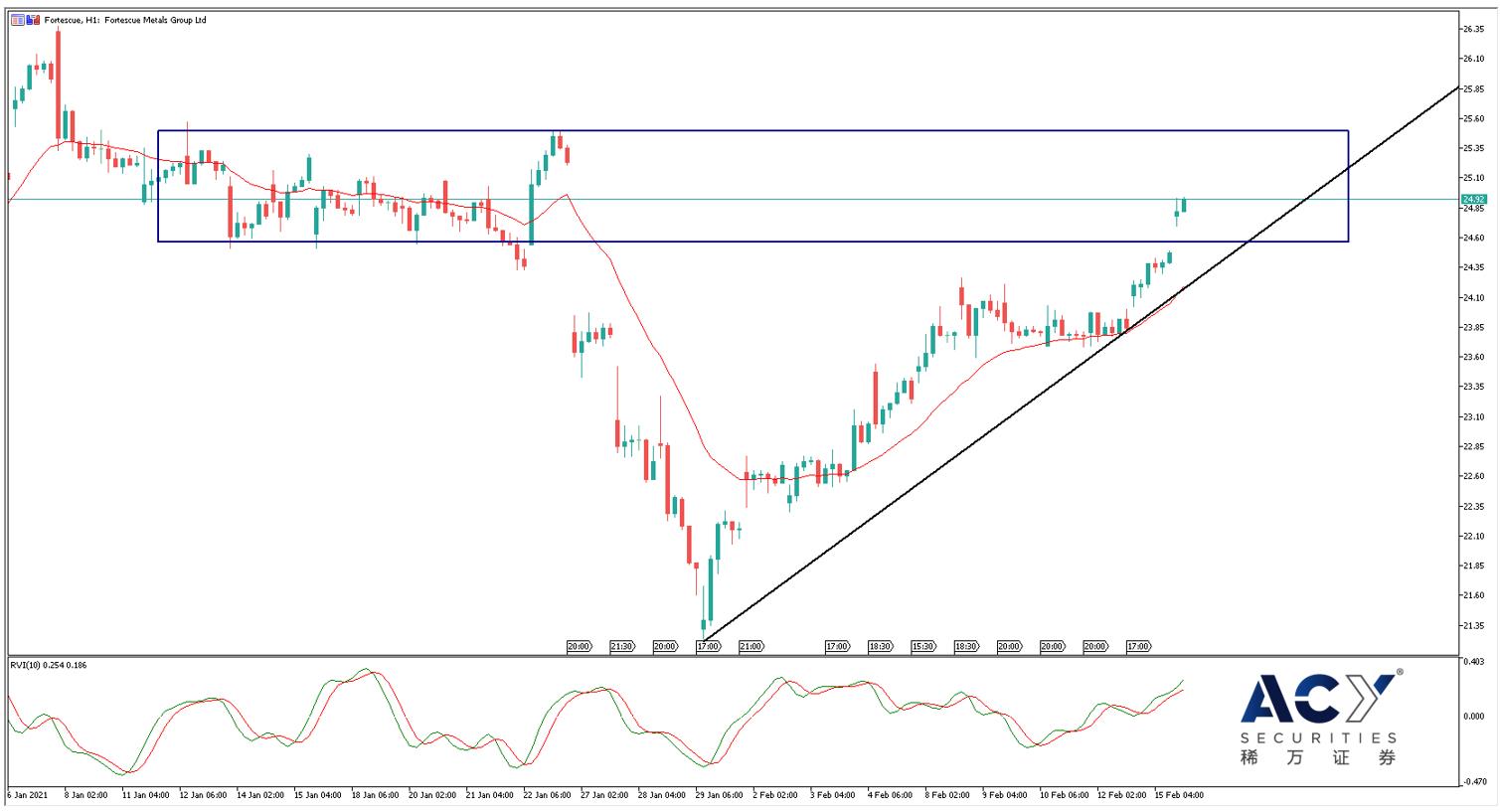Click the 23.60 price axis label
Image resolution: width=1500 pixels, height=812 pixels.
[x=1473, y=357]
